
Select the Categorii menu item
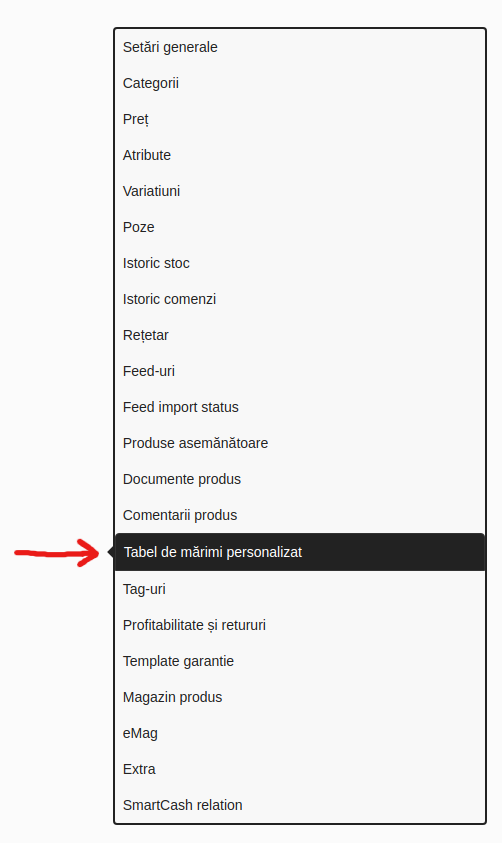point(299,83)
